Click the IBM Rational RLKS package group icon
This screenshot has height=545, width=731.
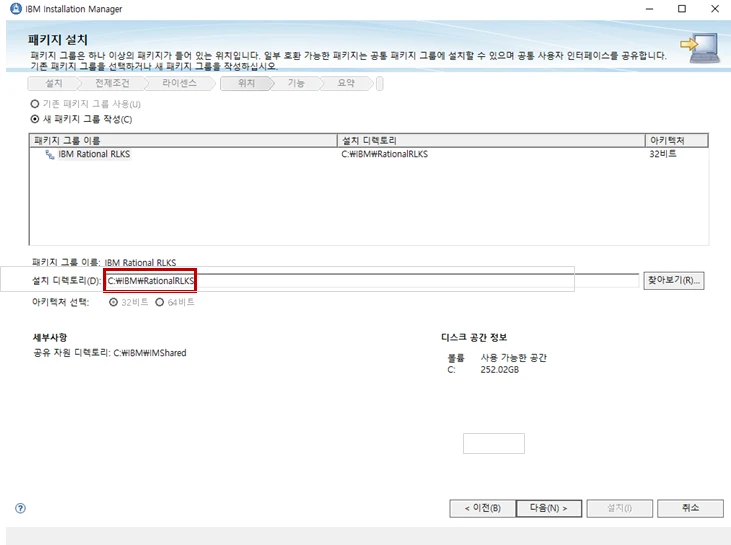[49, 155]
